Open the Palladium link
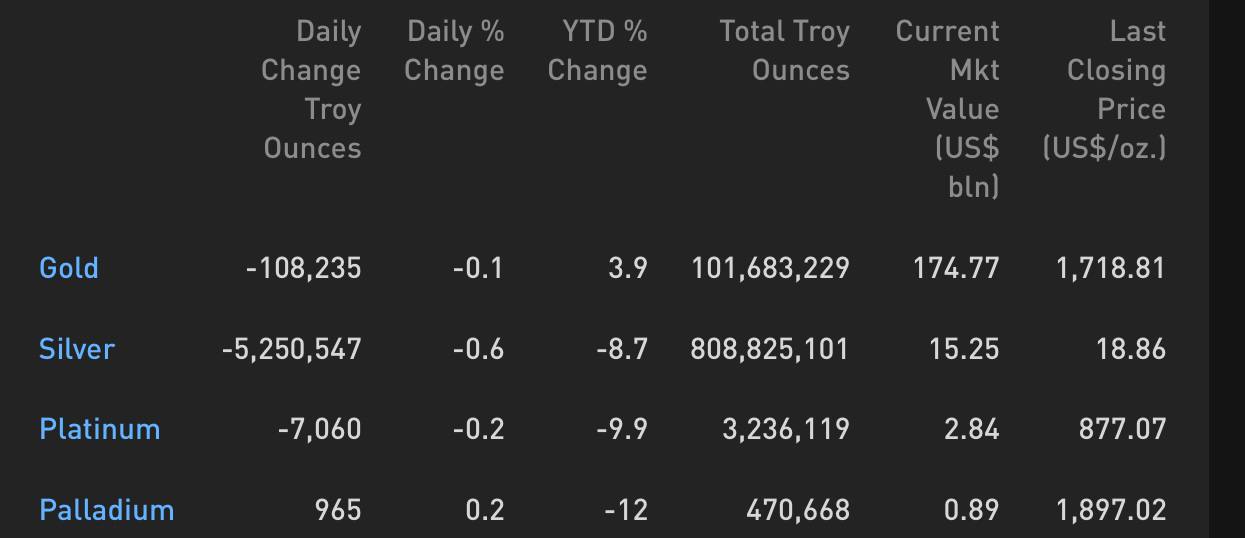 pyautogui.click(x=107, y=510)
